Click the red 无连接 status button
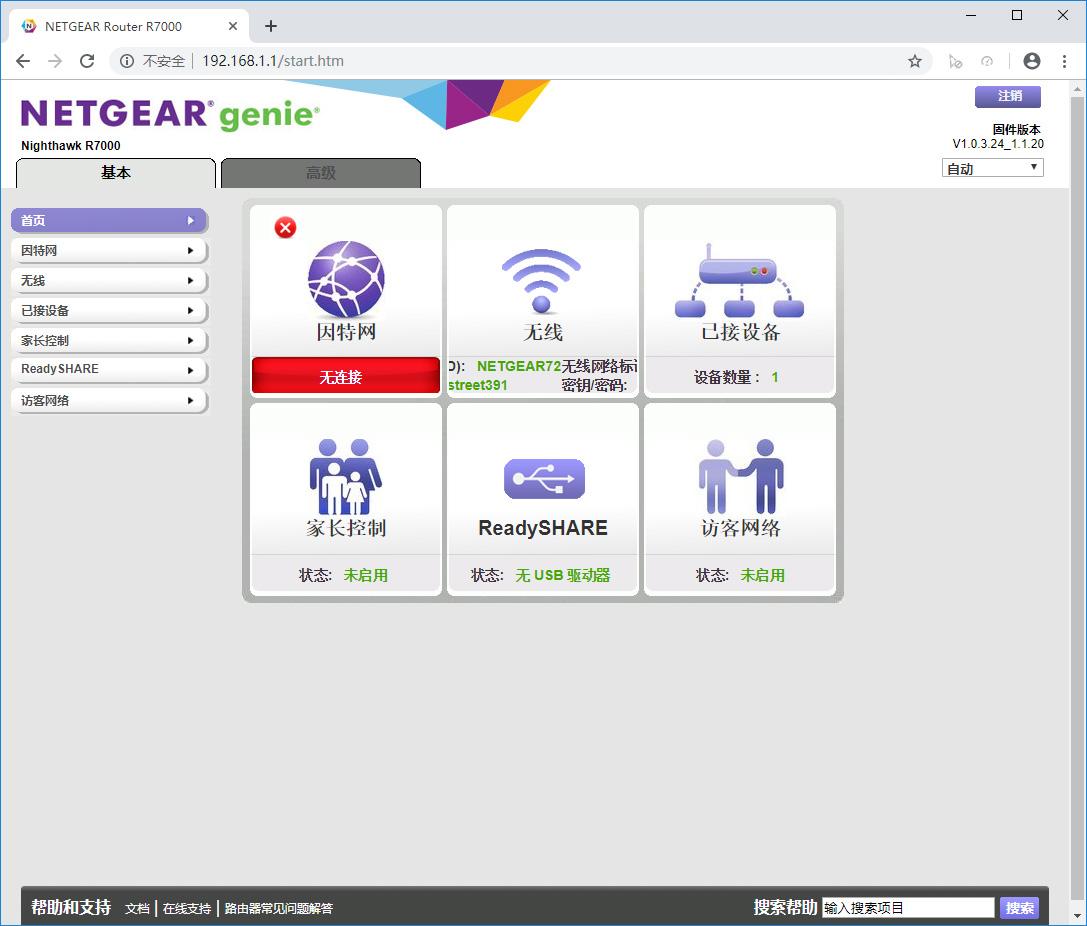The image size is (1087, 926). pos(345,376)
